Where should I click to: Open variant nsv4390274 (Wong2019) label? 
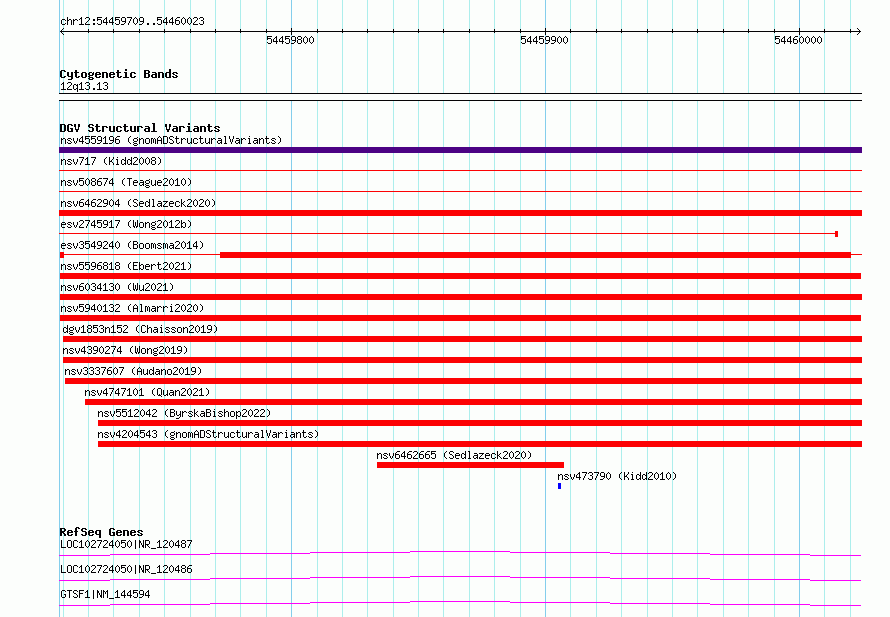pyautogui.click(x=125, y=350)
